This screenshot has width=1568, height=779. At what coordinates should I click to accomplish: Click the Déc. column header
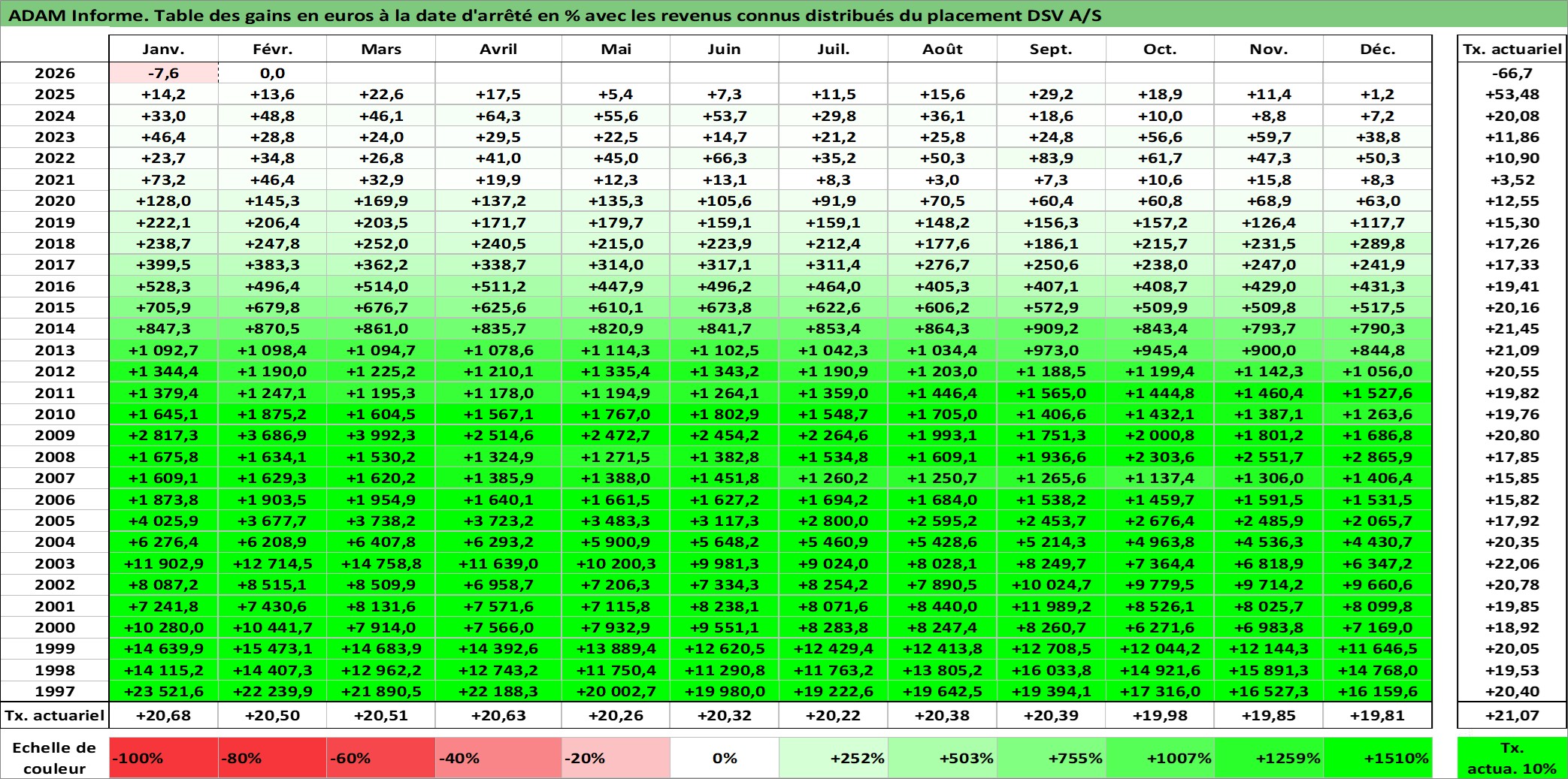1378,49
